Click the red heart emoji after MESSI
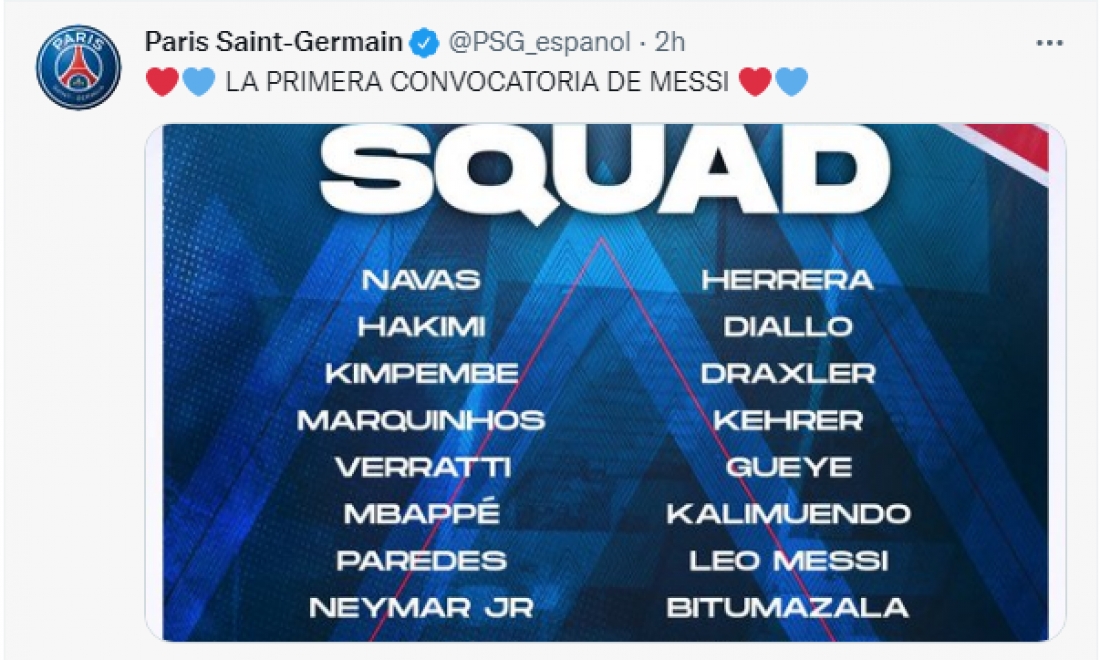 (755, 81)
